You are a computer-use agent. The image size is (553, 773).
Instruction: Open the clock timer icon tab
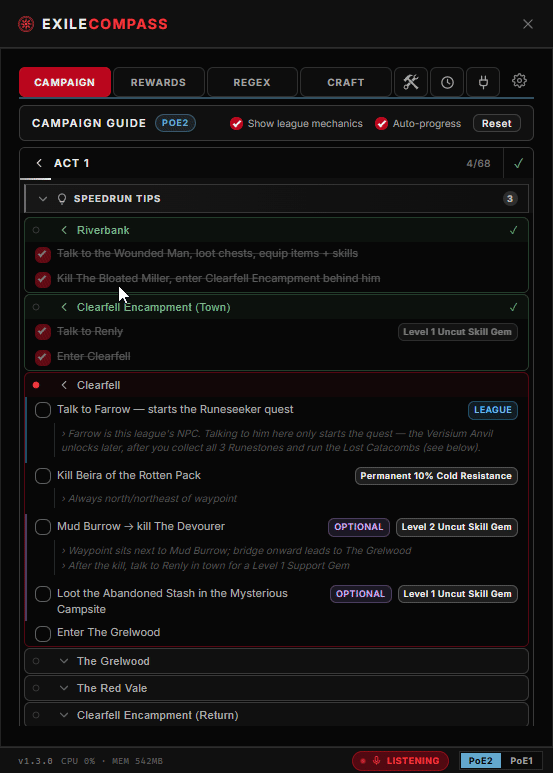click(x=447, y=82)
